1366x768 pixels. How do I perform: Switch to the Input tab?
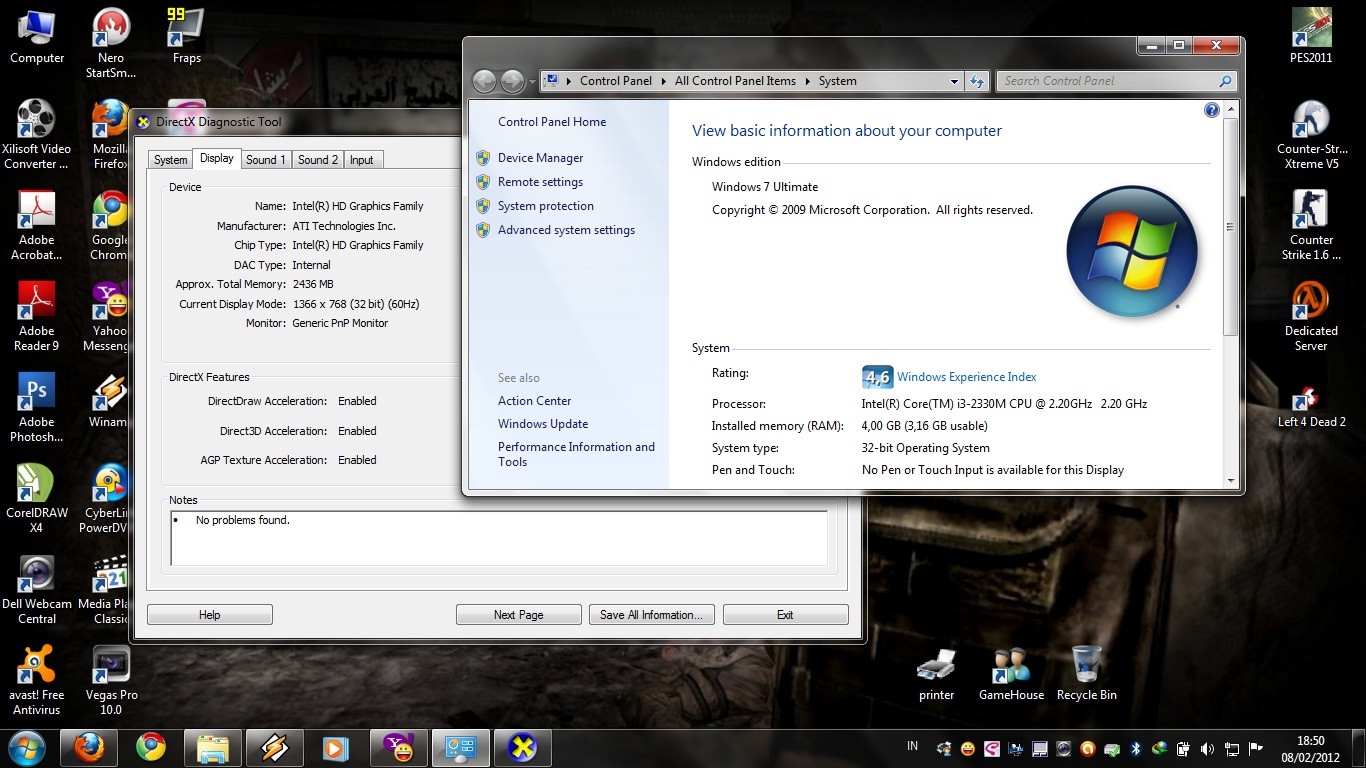pos(362,160)
